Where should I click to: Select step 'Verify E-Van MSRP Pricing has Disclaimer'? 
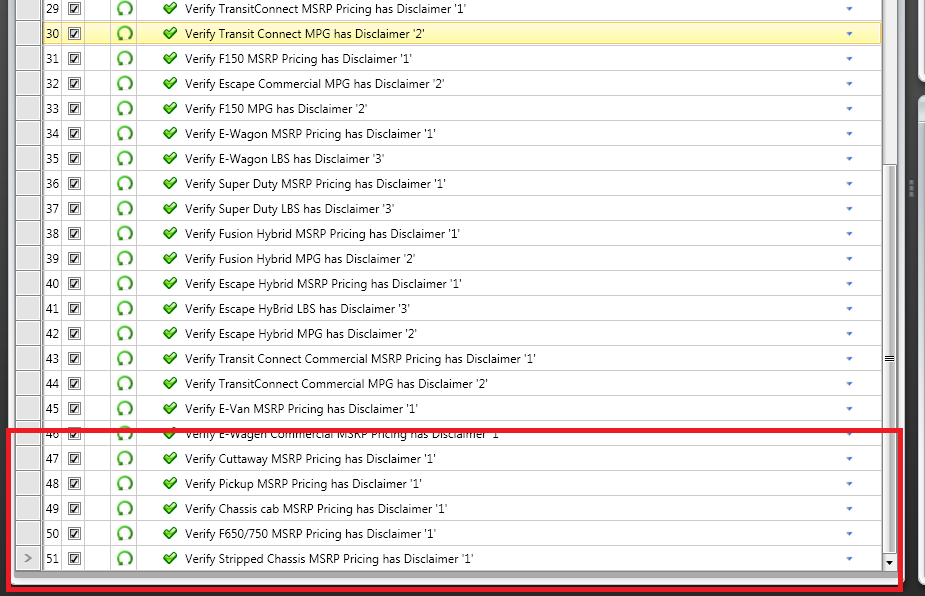(x=301, y=409)
